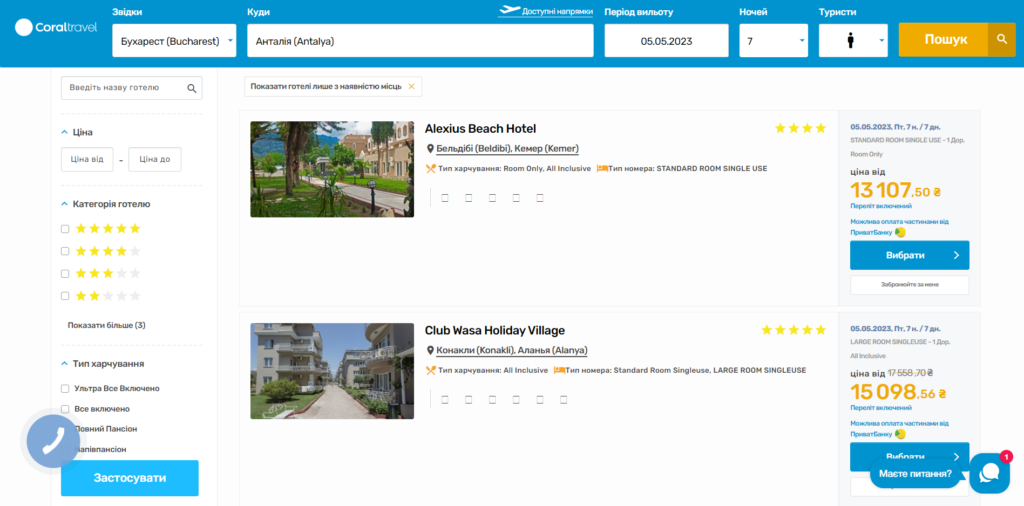The height and width of the screenshot is (506, 1024).
Task: Click the Ціна від minimum price field
Action: click(x=87, y=159)
